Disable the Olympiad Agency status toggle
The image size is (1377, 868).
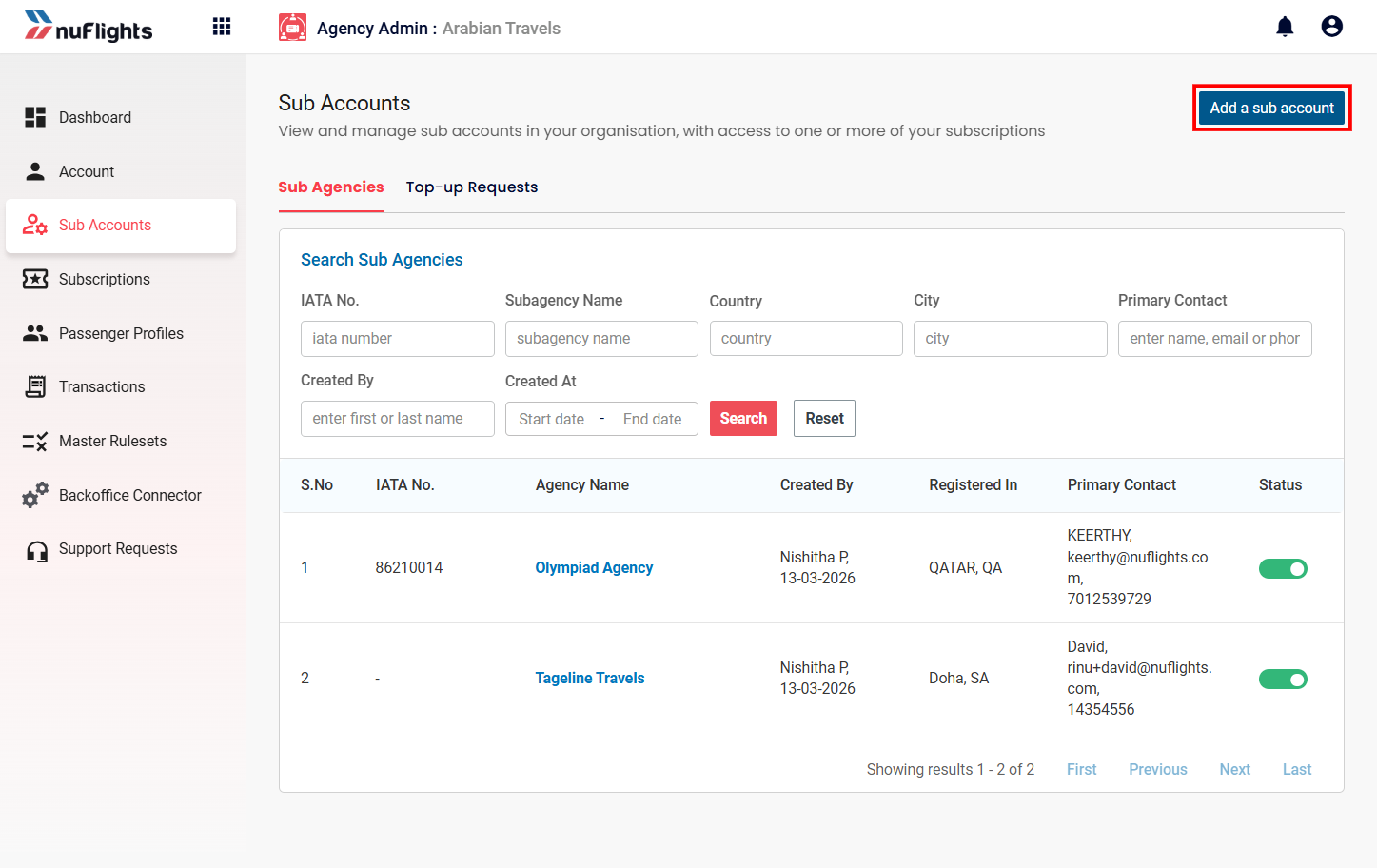tap(1283, 568)
